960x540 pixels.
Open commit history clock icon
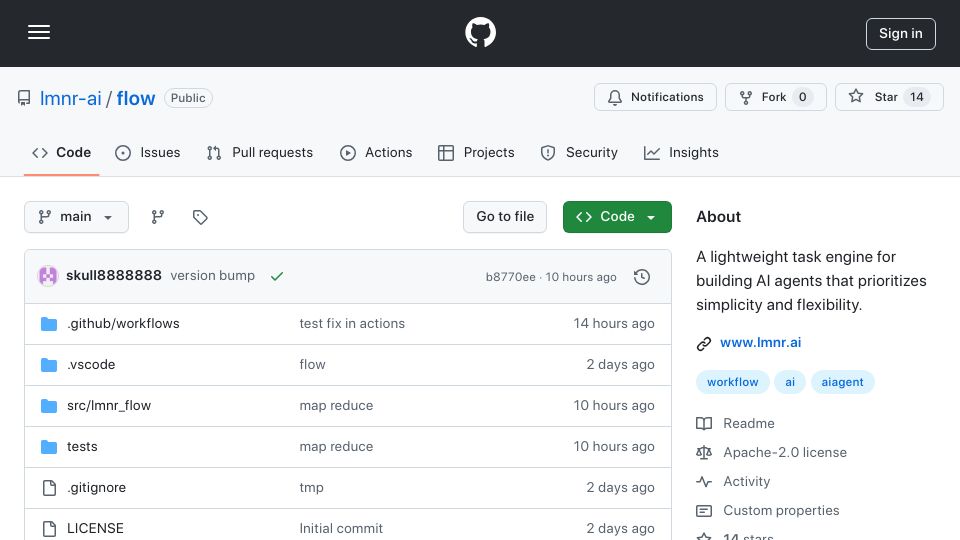[642, 277]
